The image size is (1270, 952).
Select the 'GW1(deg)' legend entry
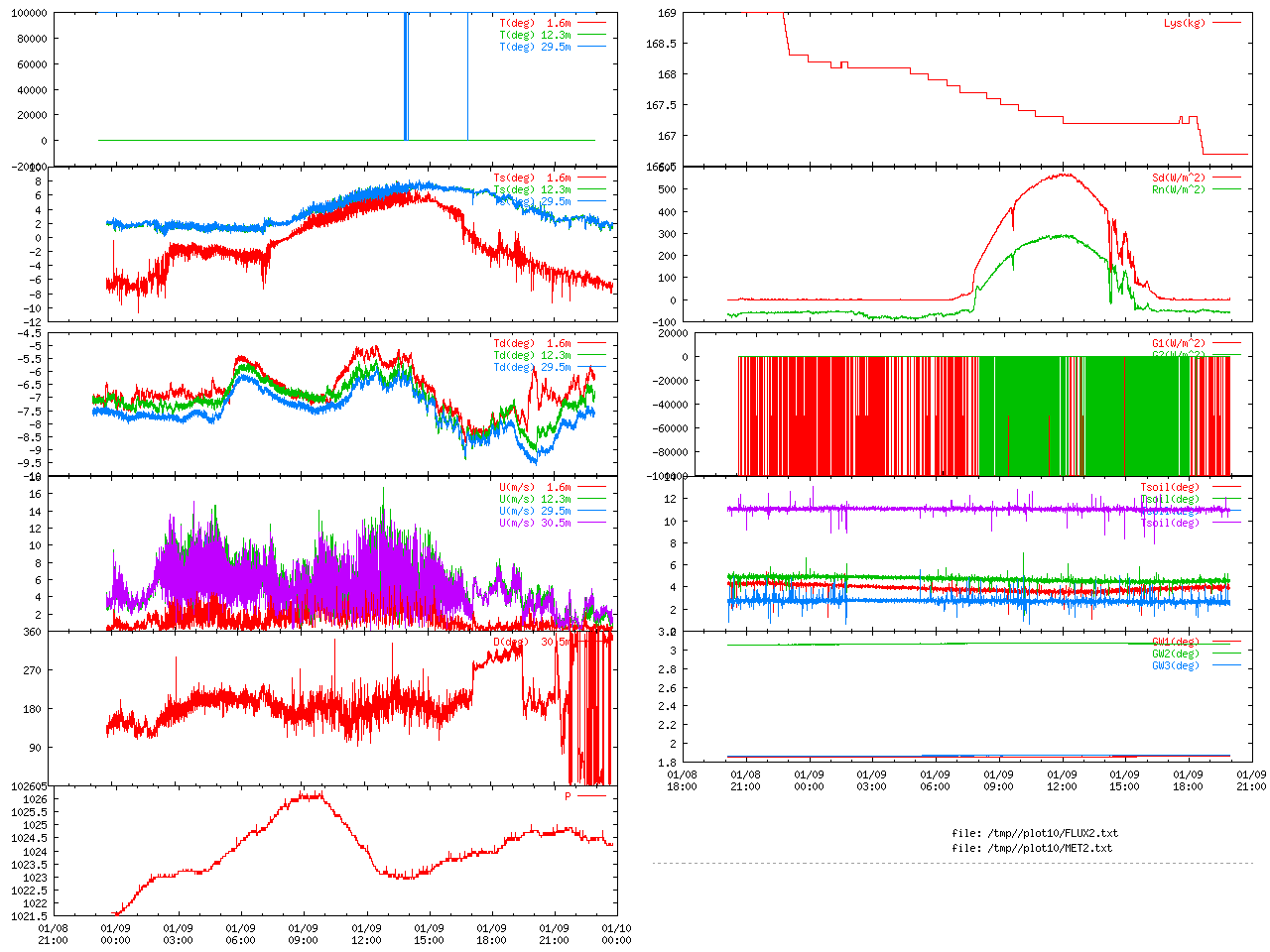coord(1176,642)
